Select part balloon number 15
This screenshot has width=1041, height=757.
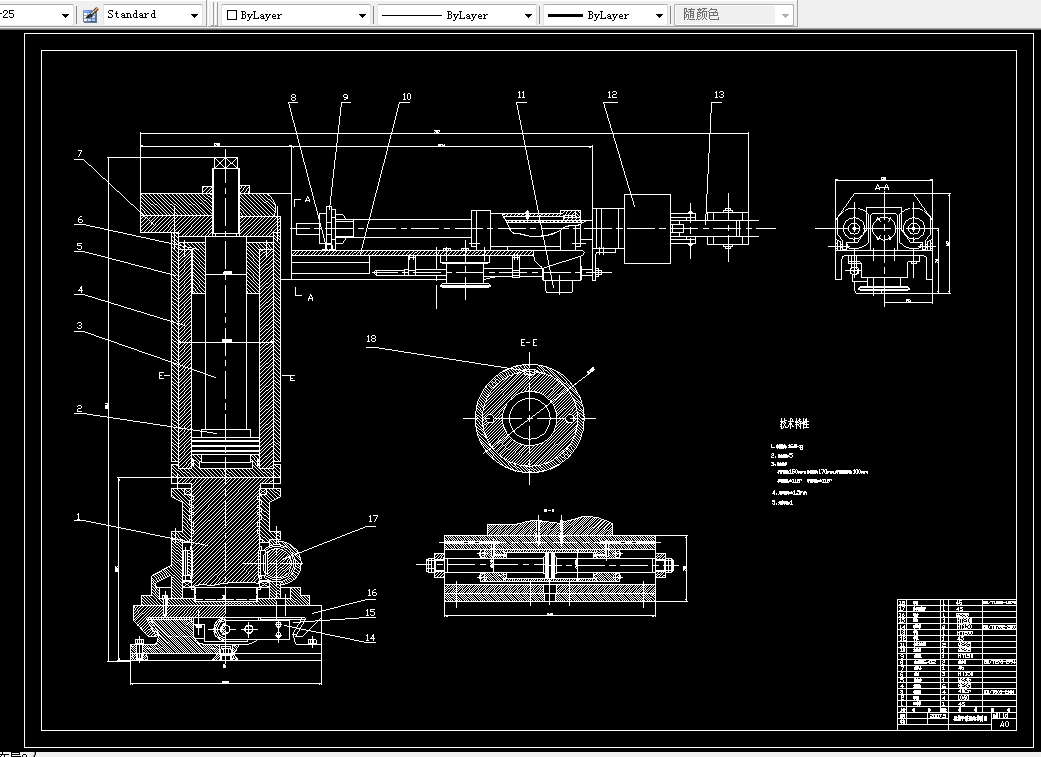tap(370, 613)
